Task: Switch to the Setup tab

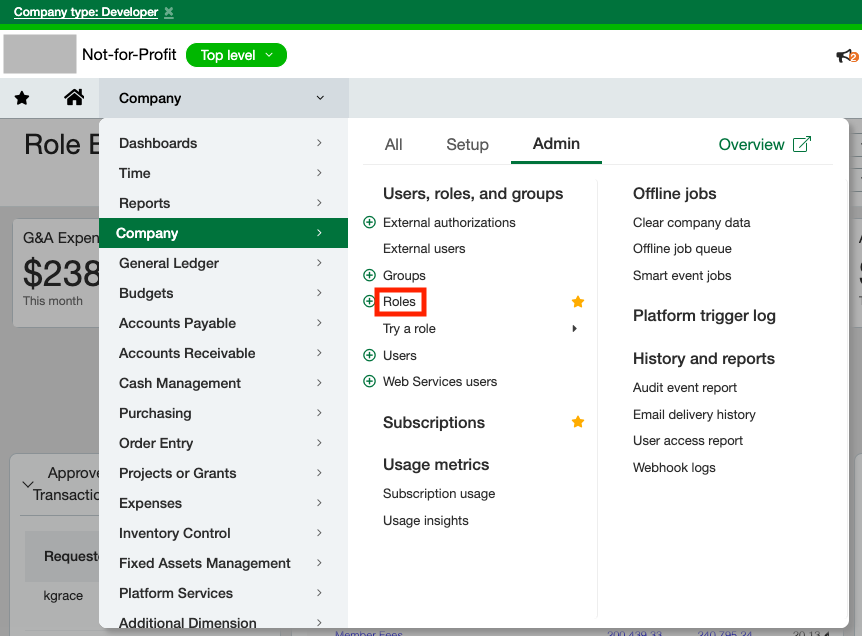Action: (467, 145)
